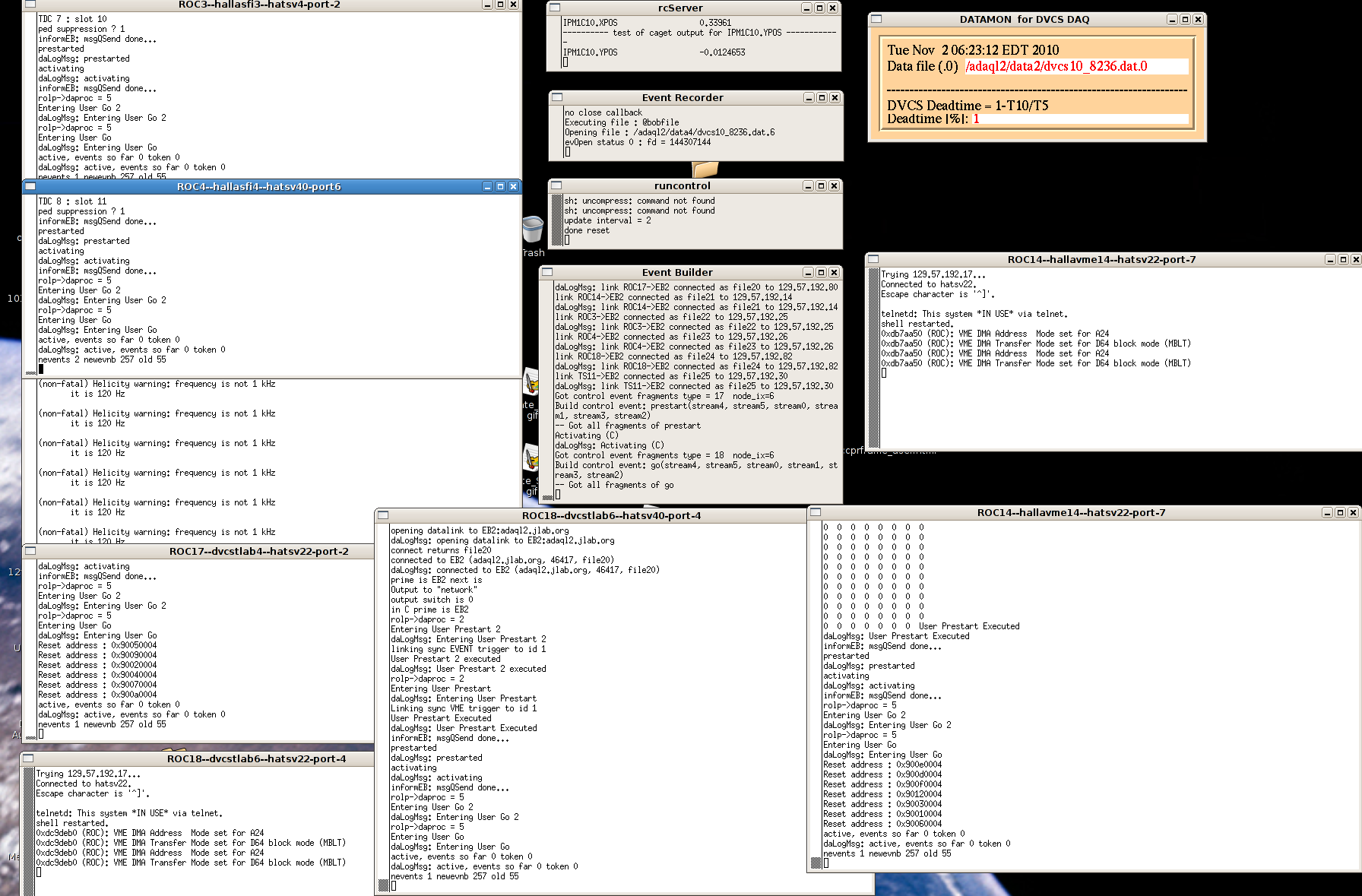Minimize the DATAMON for DVCS DAQ window

click(x=1172, y=19)
